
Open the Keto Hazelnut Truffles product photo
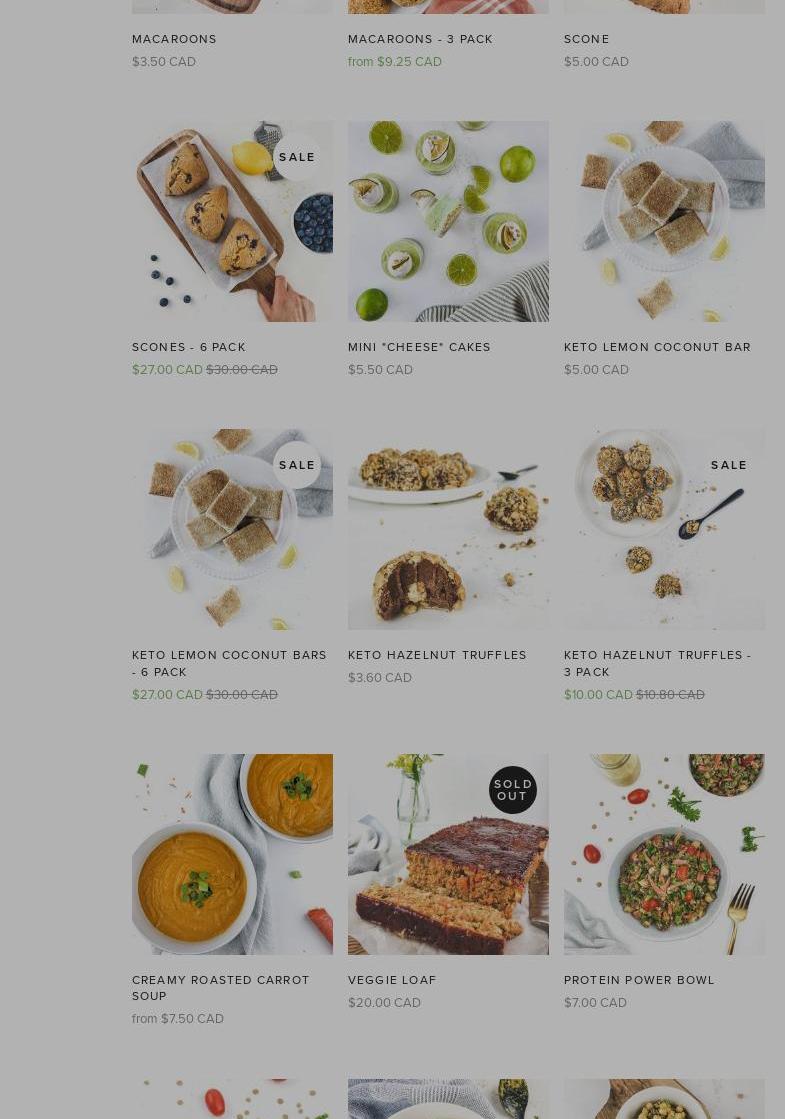(x=448, y=530)
